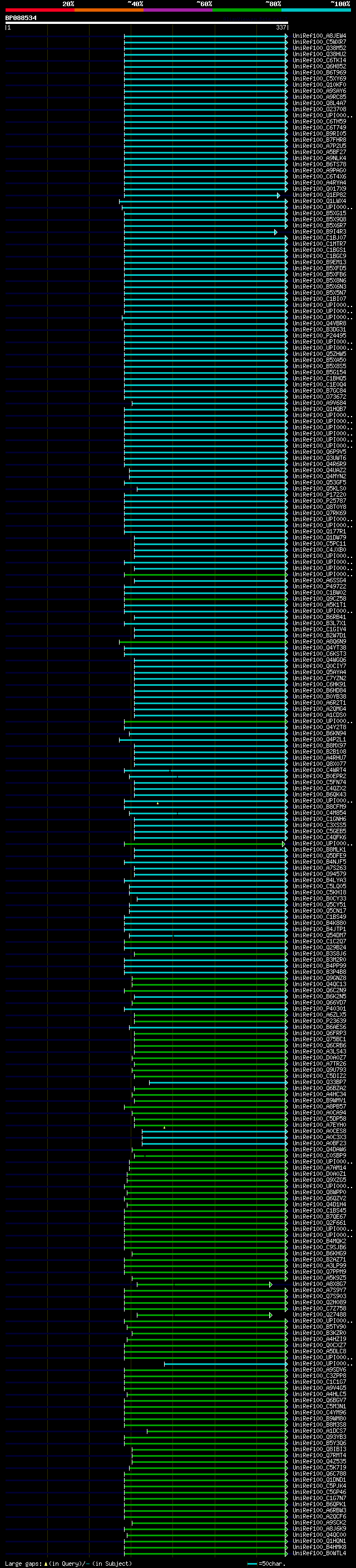Select the BP088534 query label
This screenshot has height=1568, width=356.
coord(21,18)
